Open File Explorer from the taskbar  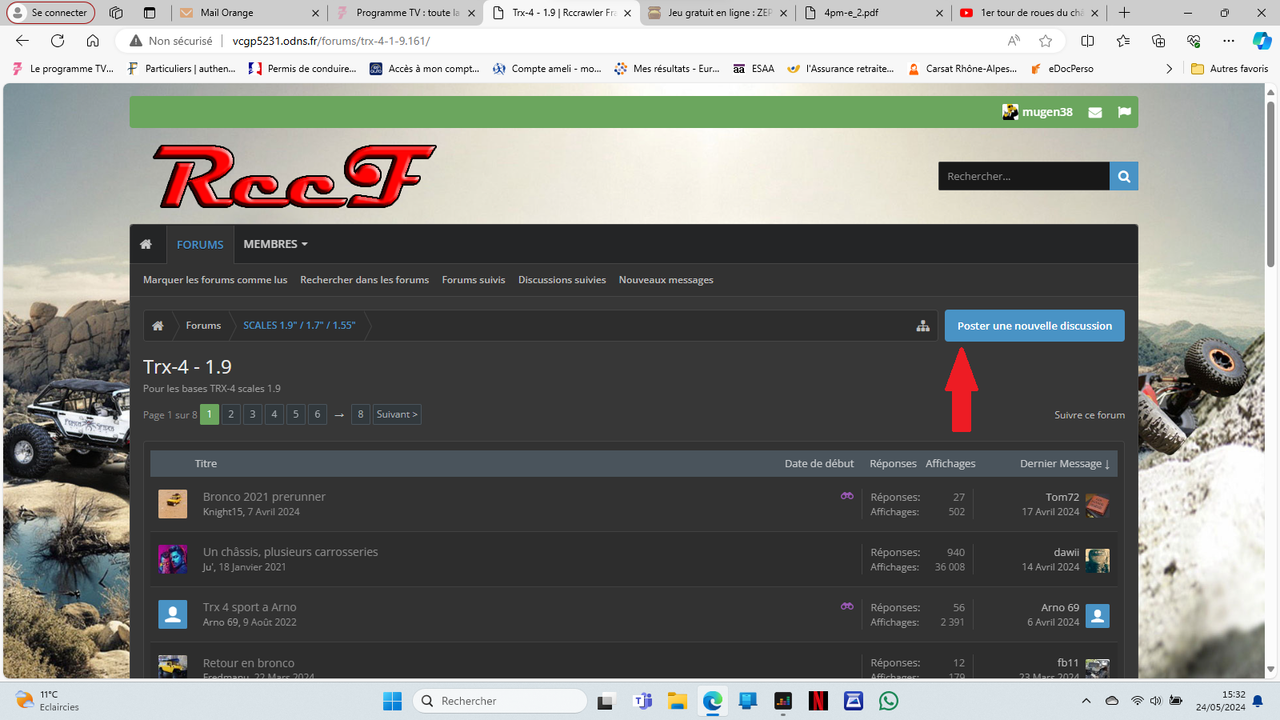click(x=677, y=701)
